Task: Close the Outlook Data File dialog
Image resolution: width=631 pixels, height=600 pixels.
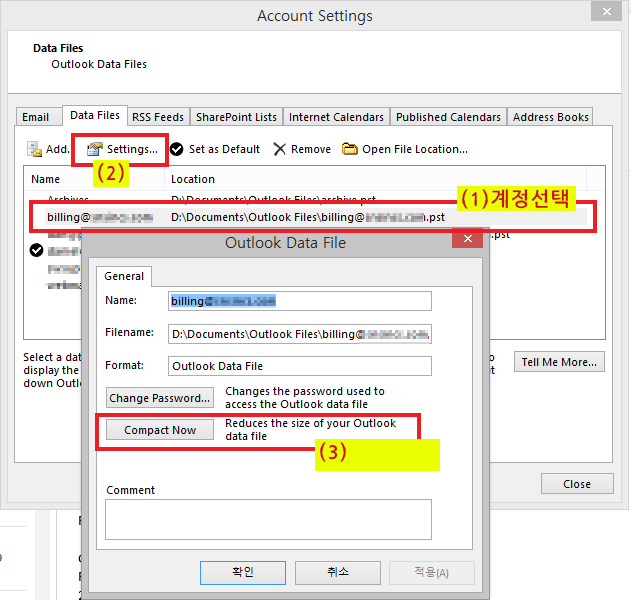Action: click(467, 238)
